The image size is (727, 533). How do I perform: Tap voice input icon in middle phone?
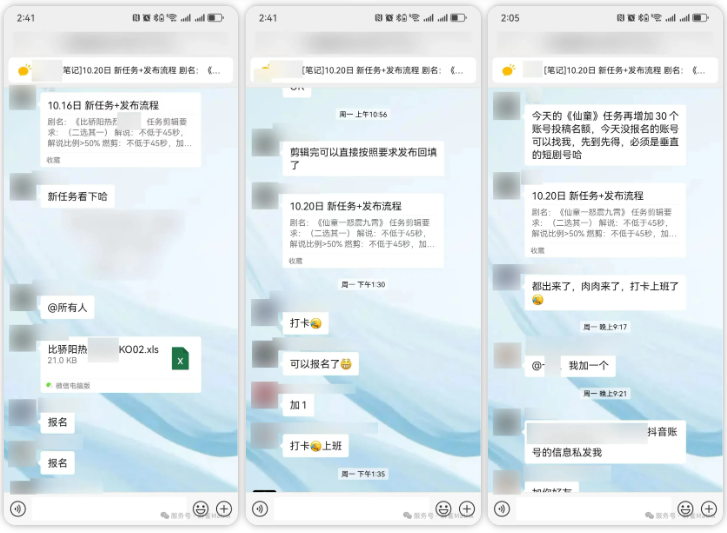click(260, 508)
